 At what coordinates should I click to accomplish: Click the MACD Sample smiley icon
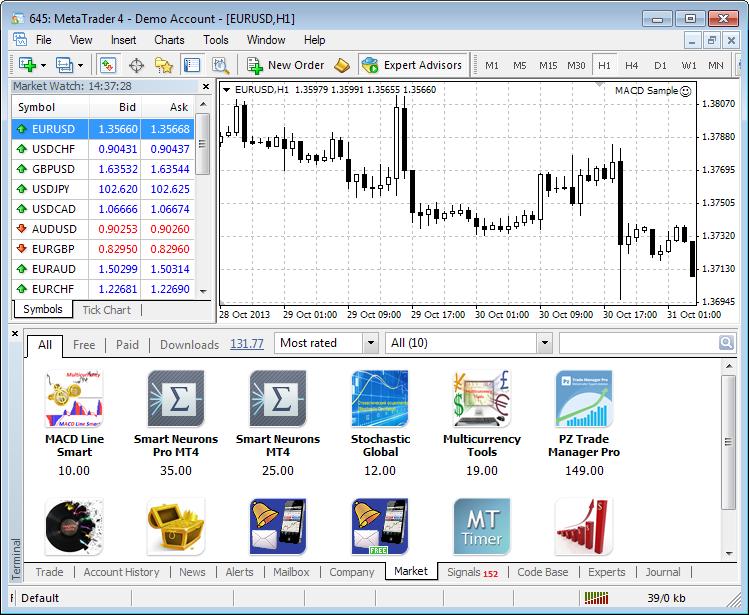[x=685, y=91]
